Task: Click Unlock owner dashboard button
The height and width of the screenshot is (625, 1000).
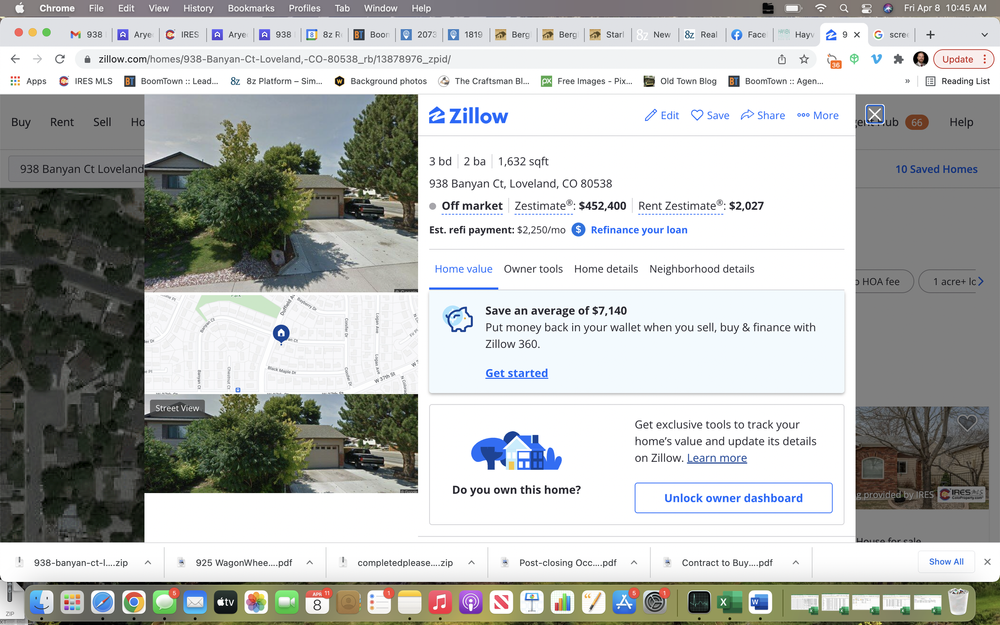Action: [x=733, y=498]
